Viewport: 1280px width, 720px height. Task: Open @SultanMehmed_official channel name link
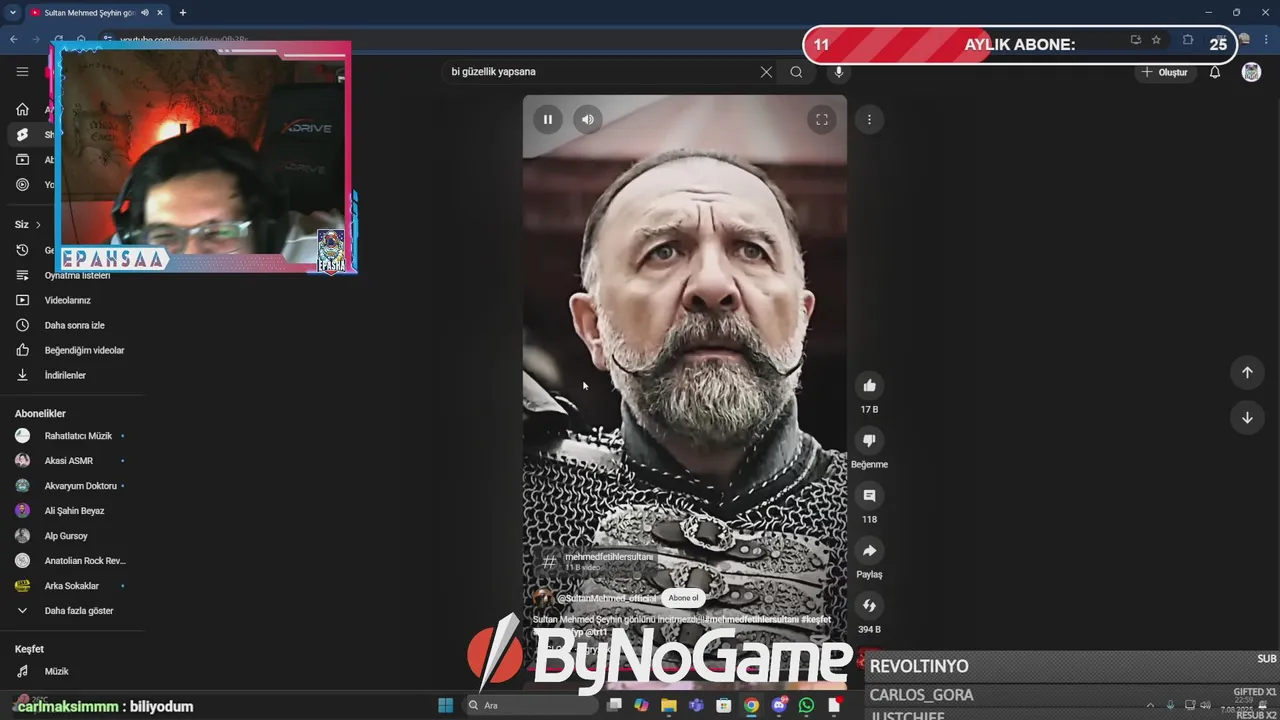click(607, 598)
